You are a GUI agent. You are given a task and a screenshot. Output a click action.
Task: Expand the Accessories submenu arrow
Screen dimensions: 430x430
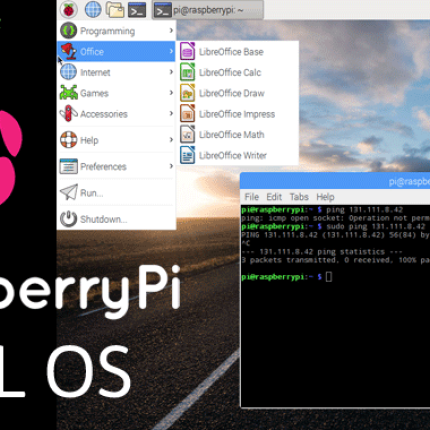click(x=171, y=113)
